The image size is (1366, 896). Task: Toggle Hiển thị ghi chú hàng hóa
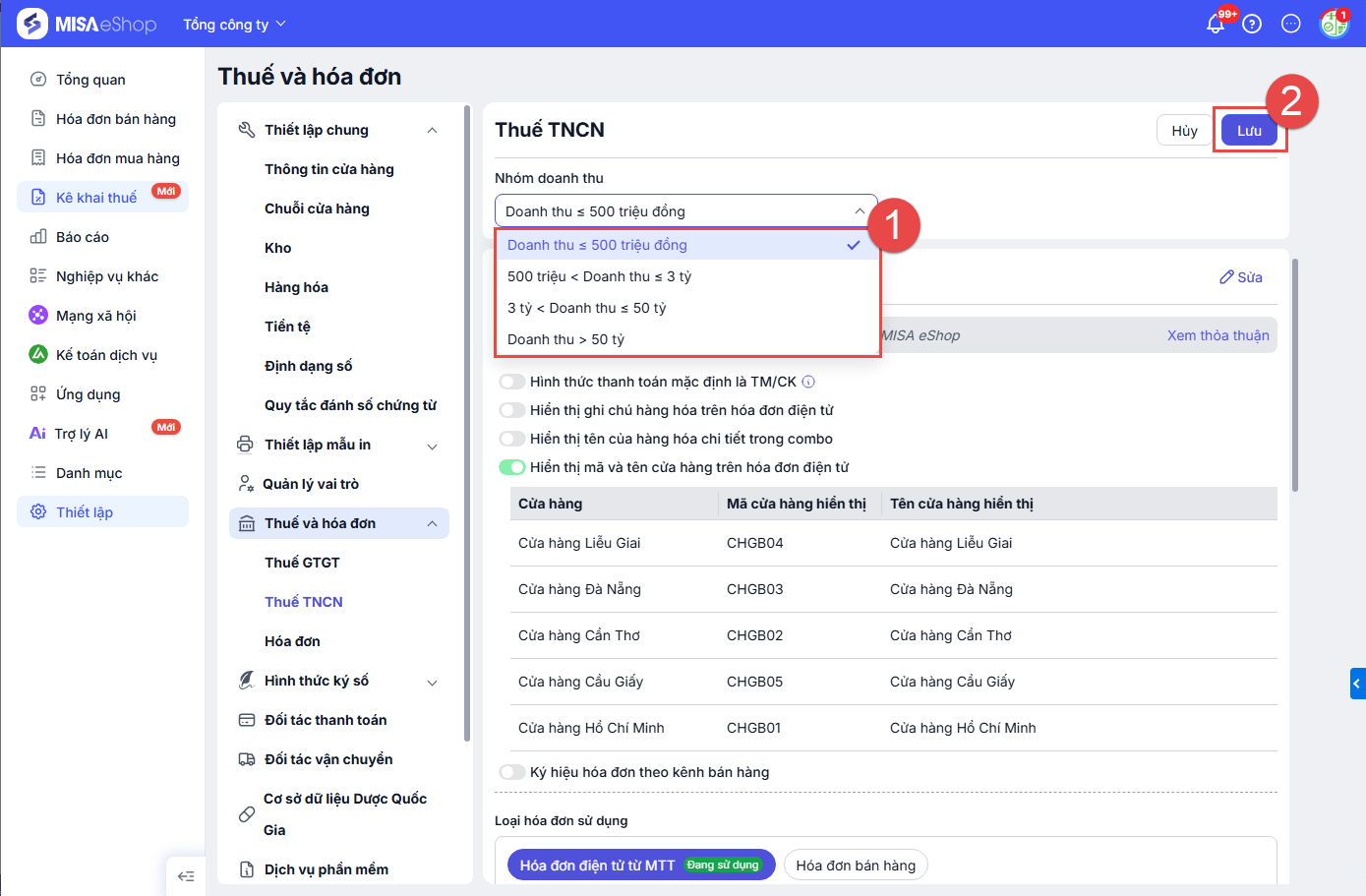point(512,410)
